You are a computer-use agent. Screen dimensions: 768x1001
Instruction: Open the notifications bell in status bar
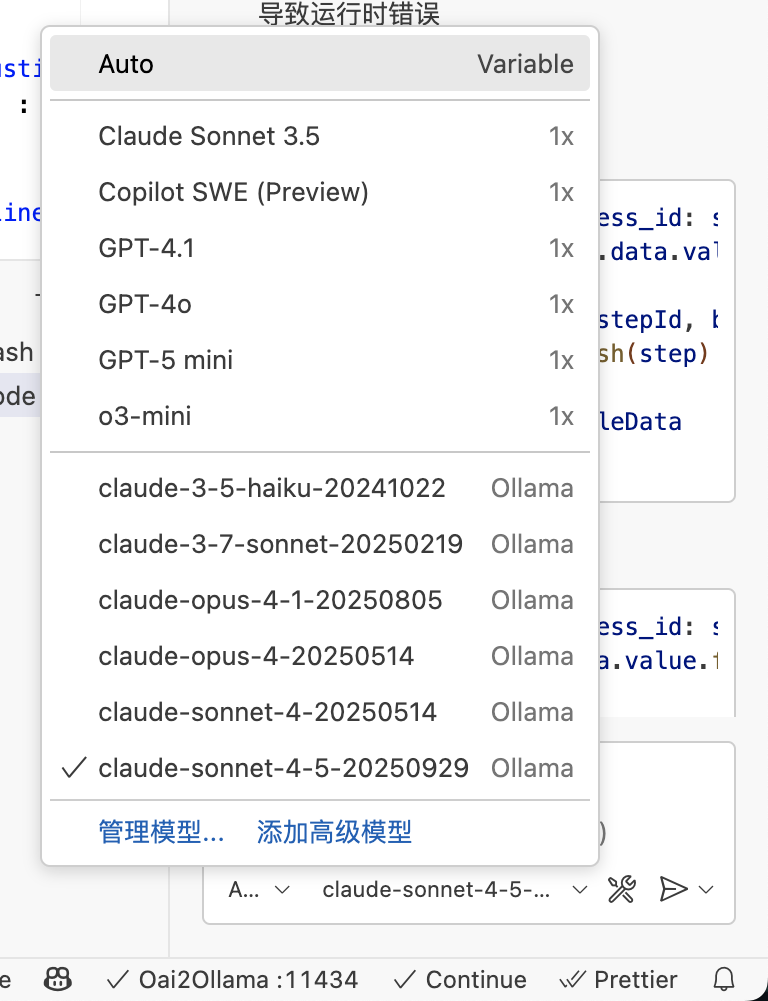(x=723, y=979)
